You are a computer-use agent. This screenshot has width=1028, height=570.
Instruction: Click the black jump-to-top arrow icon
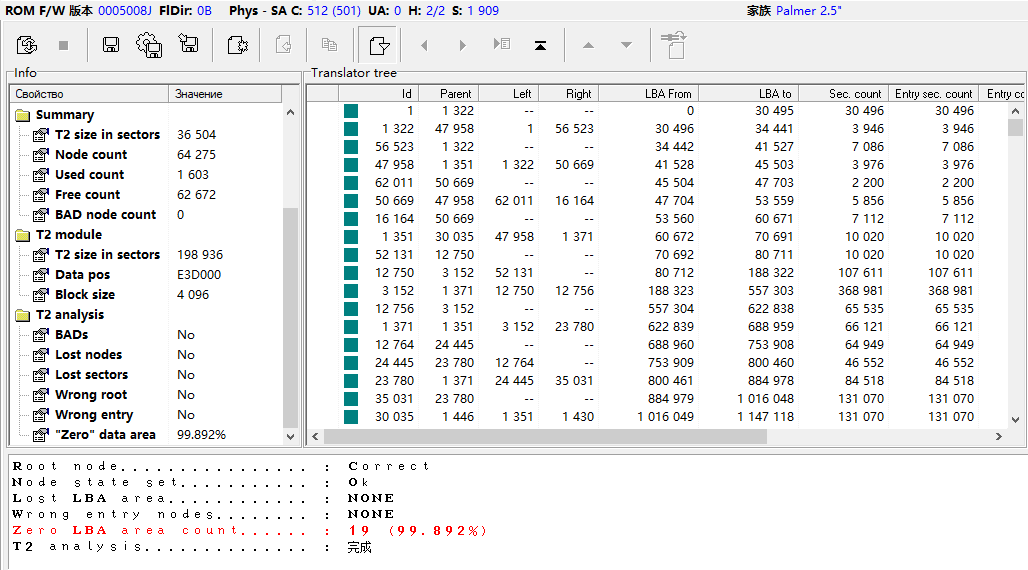[540, 45]
